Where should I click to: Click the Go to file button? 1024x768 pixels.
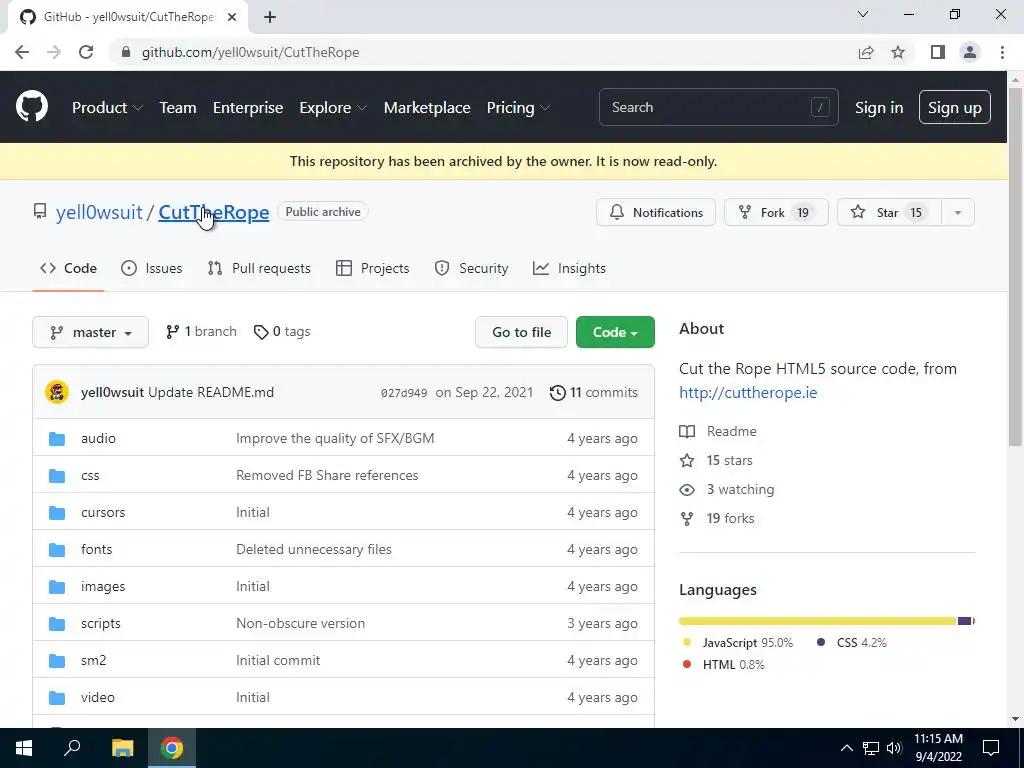pyautogui.click(x=521, y=332)
